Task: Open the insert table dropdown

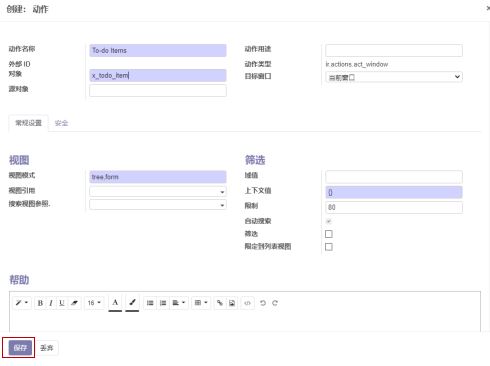Action: [x=201, y=303]
